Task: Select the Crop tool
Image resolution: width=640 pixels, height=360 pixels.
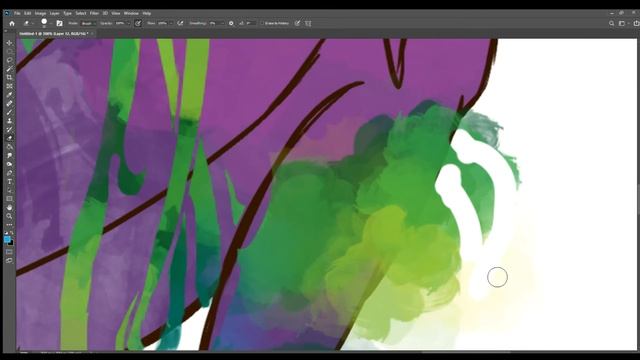Action: (x=9, y=77)
